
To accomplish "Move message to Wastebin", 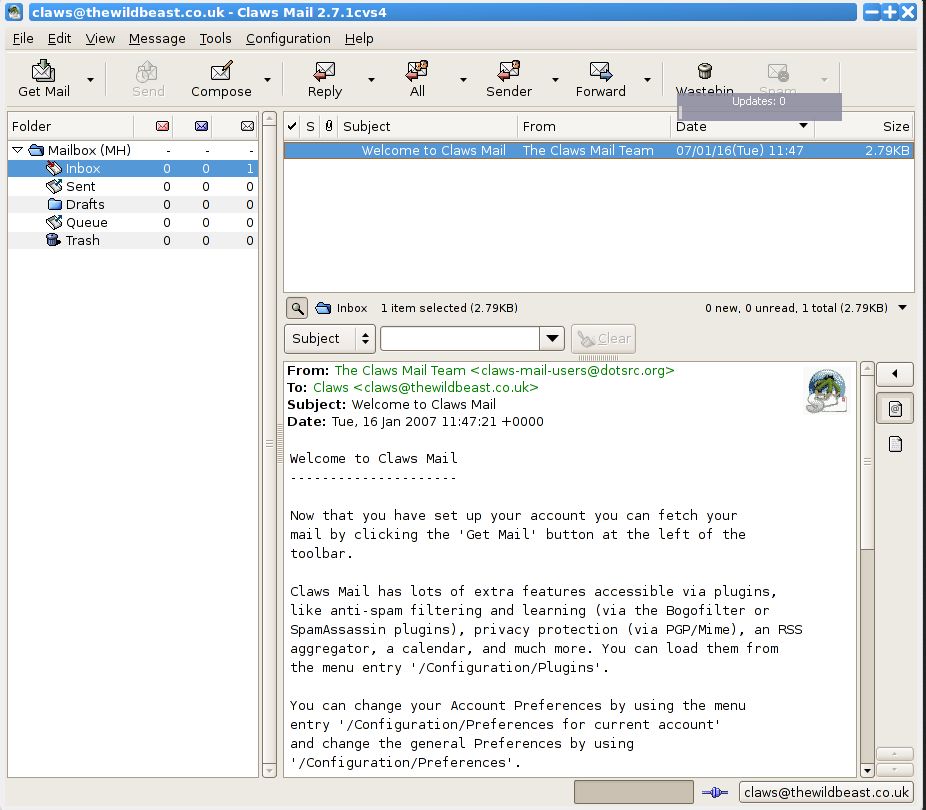I will (704, 76).
